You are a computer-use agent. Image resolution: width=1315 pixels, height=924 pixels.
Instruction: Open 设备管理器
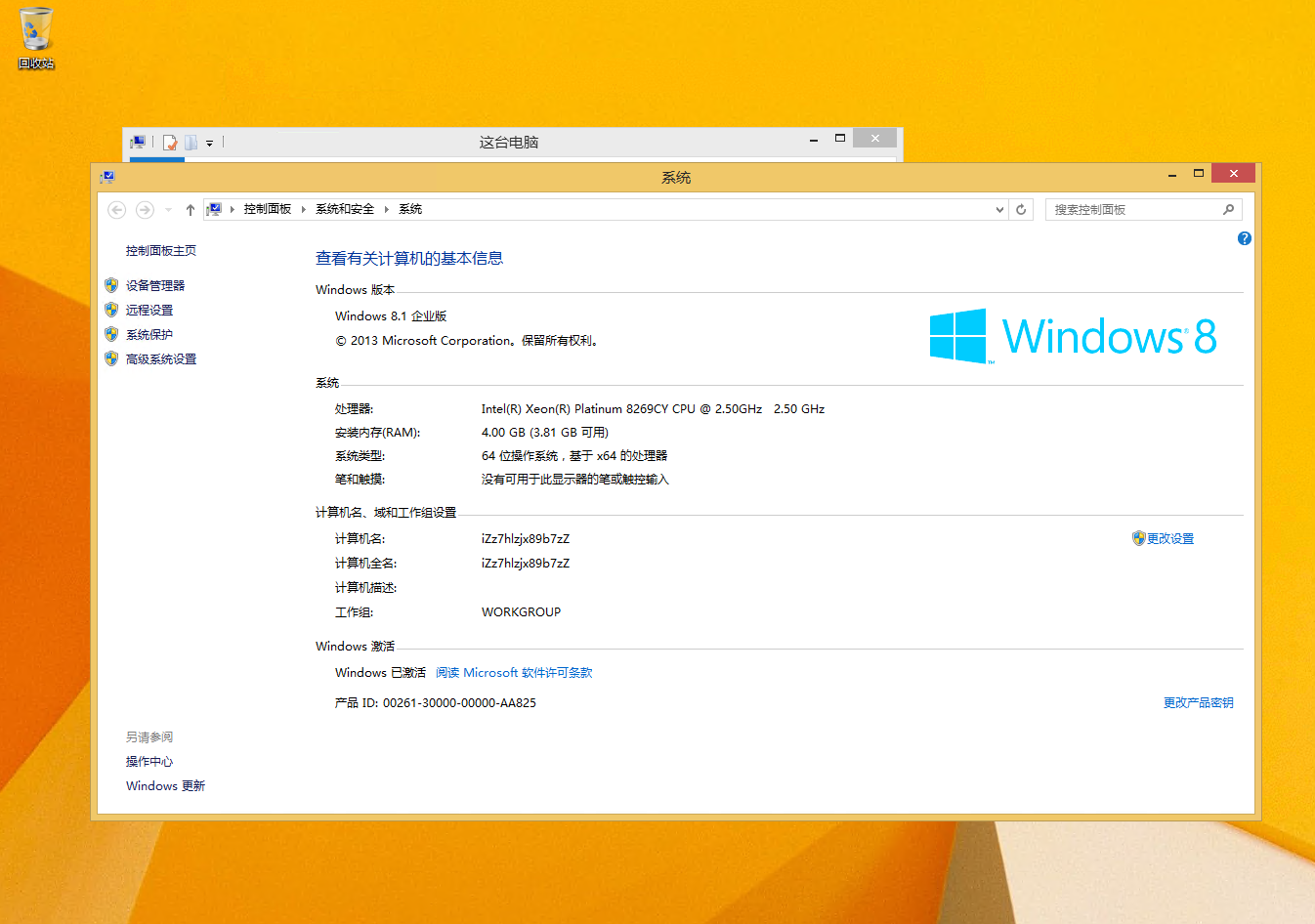(155, 285)
